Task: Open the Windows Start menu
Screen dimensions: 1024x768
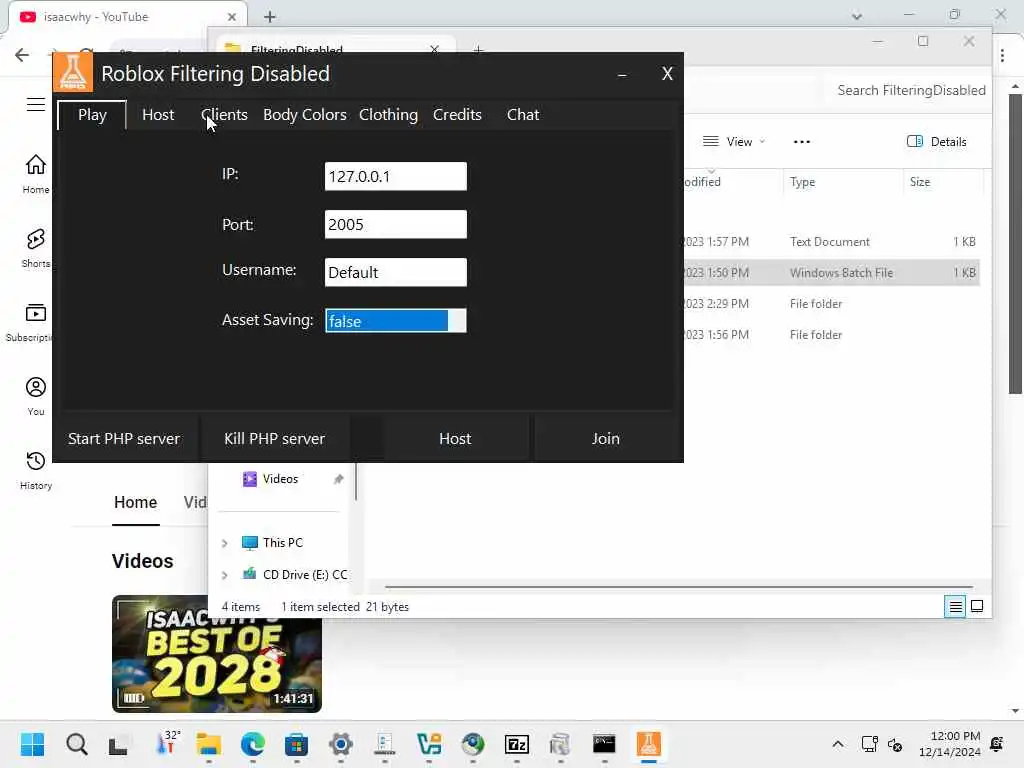Action: (x=33, y=744)
